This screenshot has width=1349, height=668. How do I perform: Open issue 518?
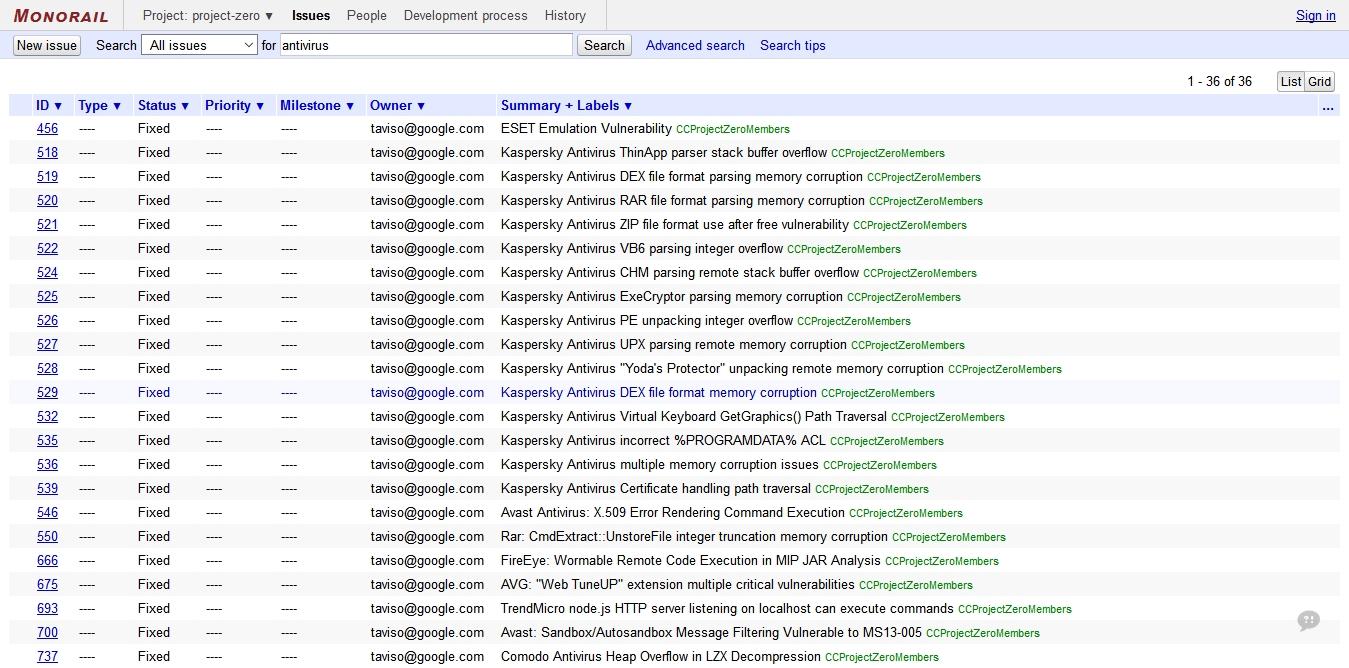click(47, 153)
